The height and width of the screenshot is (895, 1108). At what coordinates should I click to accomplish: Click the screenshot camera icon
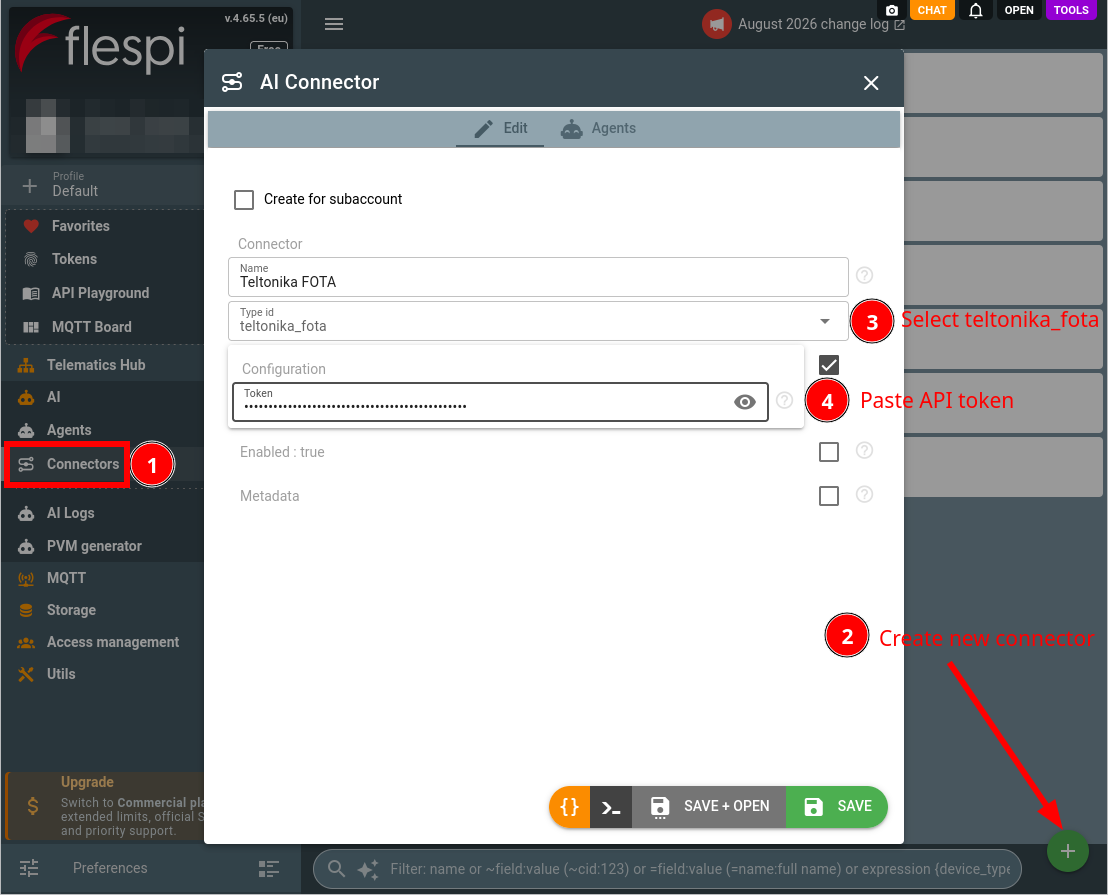point(892,10)
